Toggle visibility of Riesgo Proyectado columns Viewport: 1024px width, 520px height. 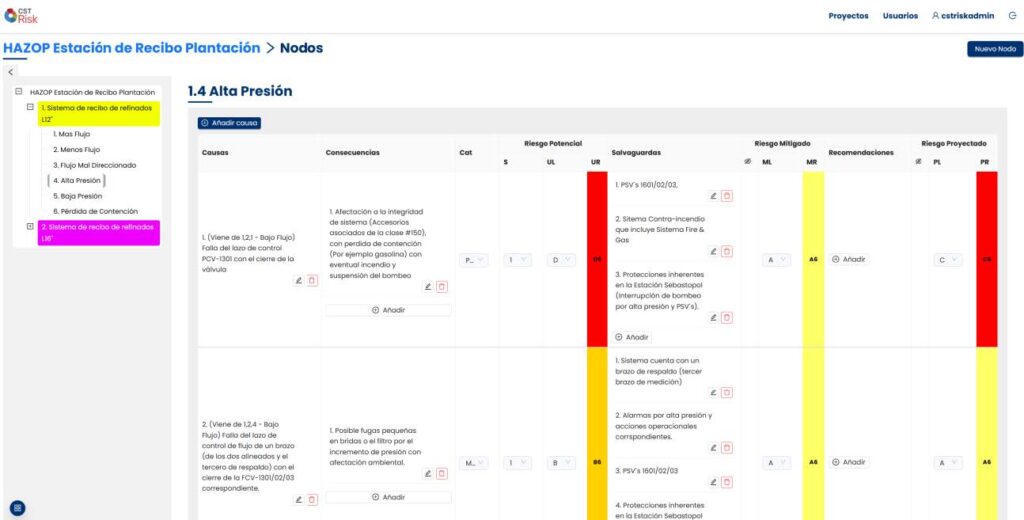[x=918, y=161]
